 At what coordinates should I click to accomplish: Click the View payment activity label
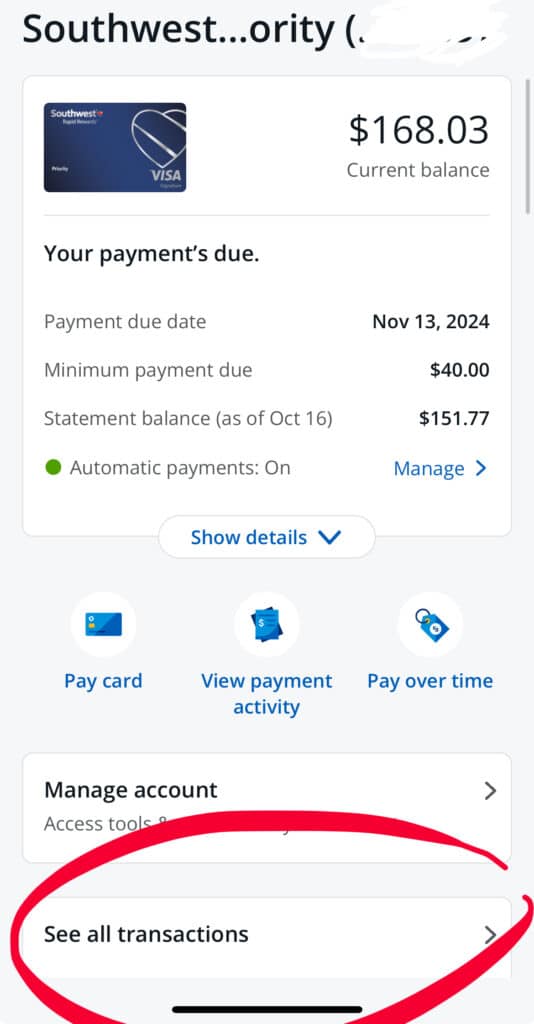(266, 694)
